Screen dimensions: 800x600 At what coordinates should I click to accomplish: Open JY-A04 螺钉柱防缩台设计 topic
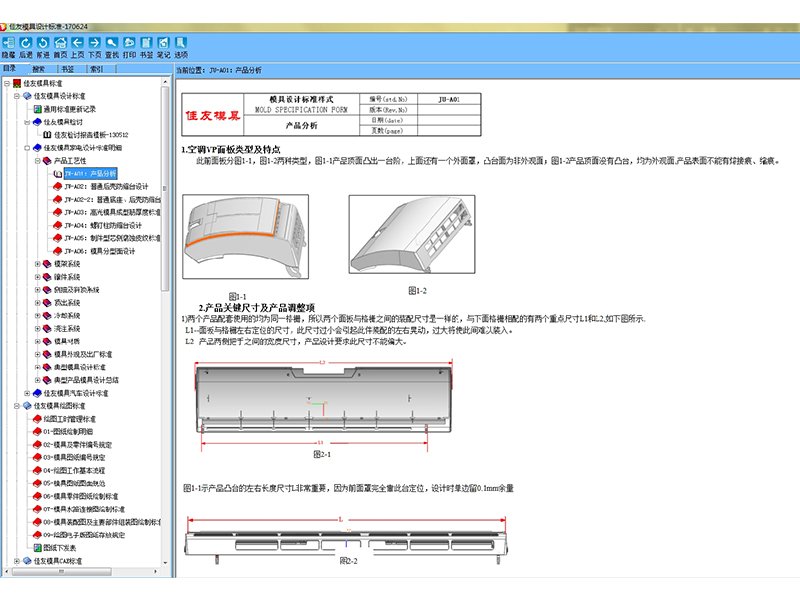[105, 225]
